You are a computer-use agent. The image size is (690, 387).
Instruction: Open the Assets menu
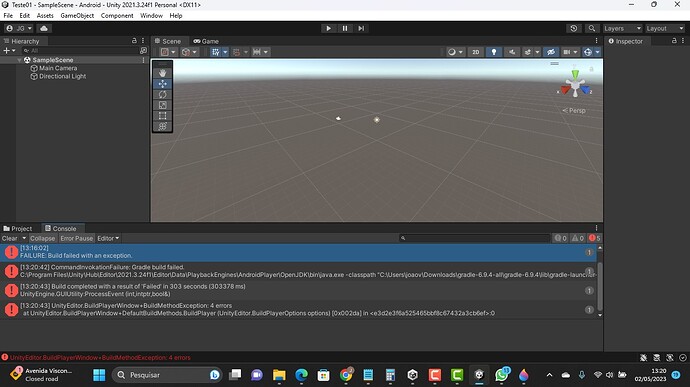[45, 15]
